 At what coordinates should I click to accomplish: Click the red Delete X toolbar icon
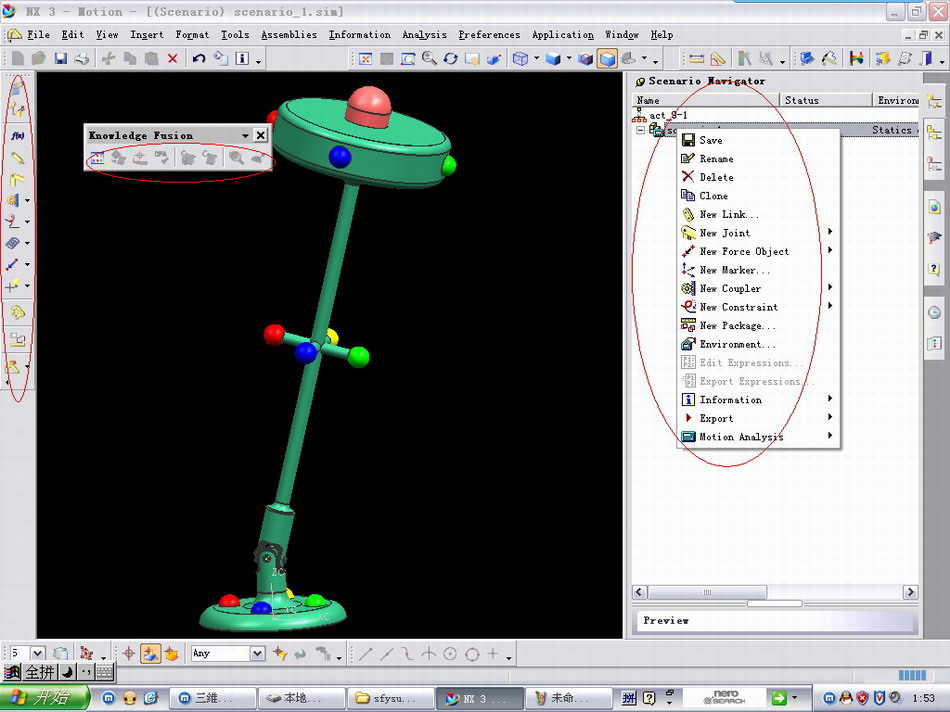[173, 58]
